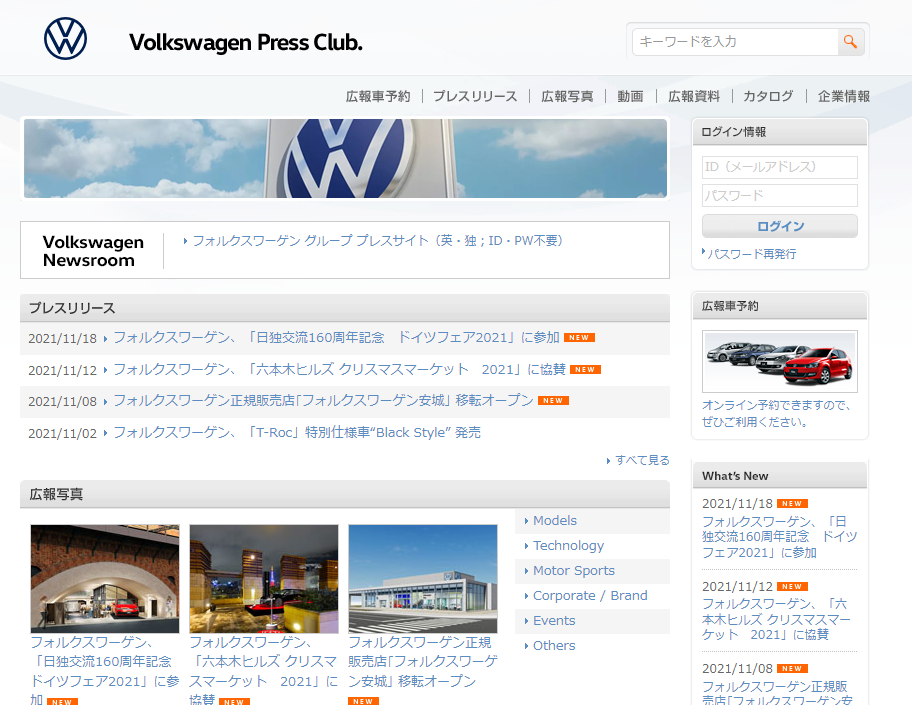Open the フォルクスワーゲン グループ プレスサイト link
Viewport: 912px width, 705px height.
(x=377, y=241)
